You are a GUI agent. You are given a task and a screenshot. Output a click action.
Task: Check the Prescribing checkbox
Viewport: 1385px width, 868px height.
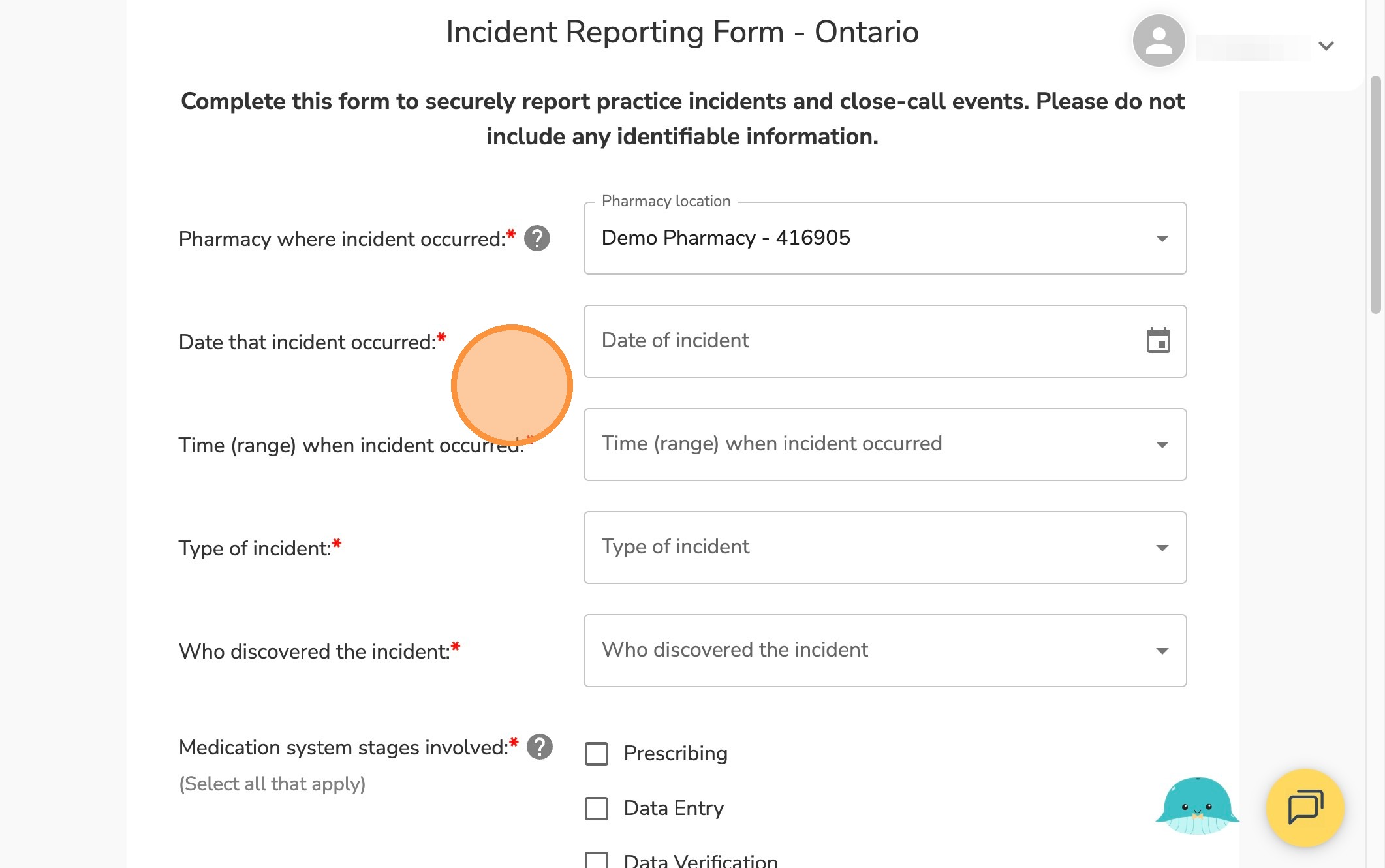597,754
